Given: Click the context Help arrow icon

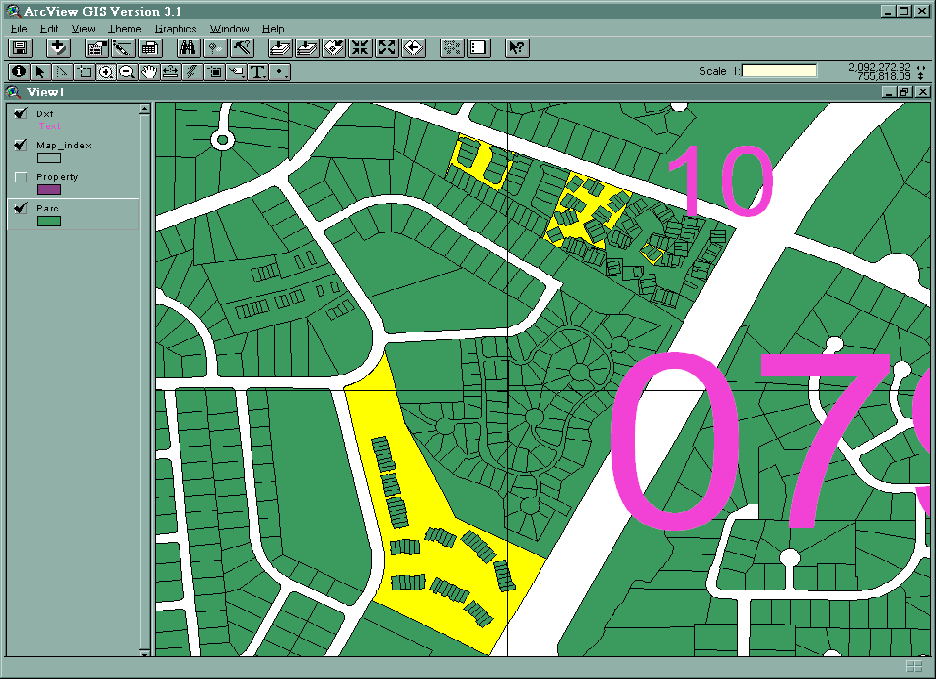Looking at the screenshot, I should [x=516, y=48].
